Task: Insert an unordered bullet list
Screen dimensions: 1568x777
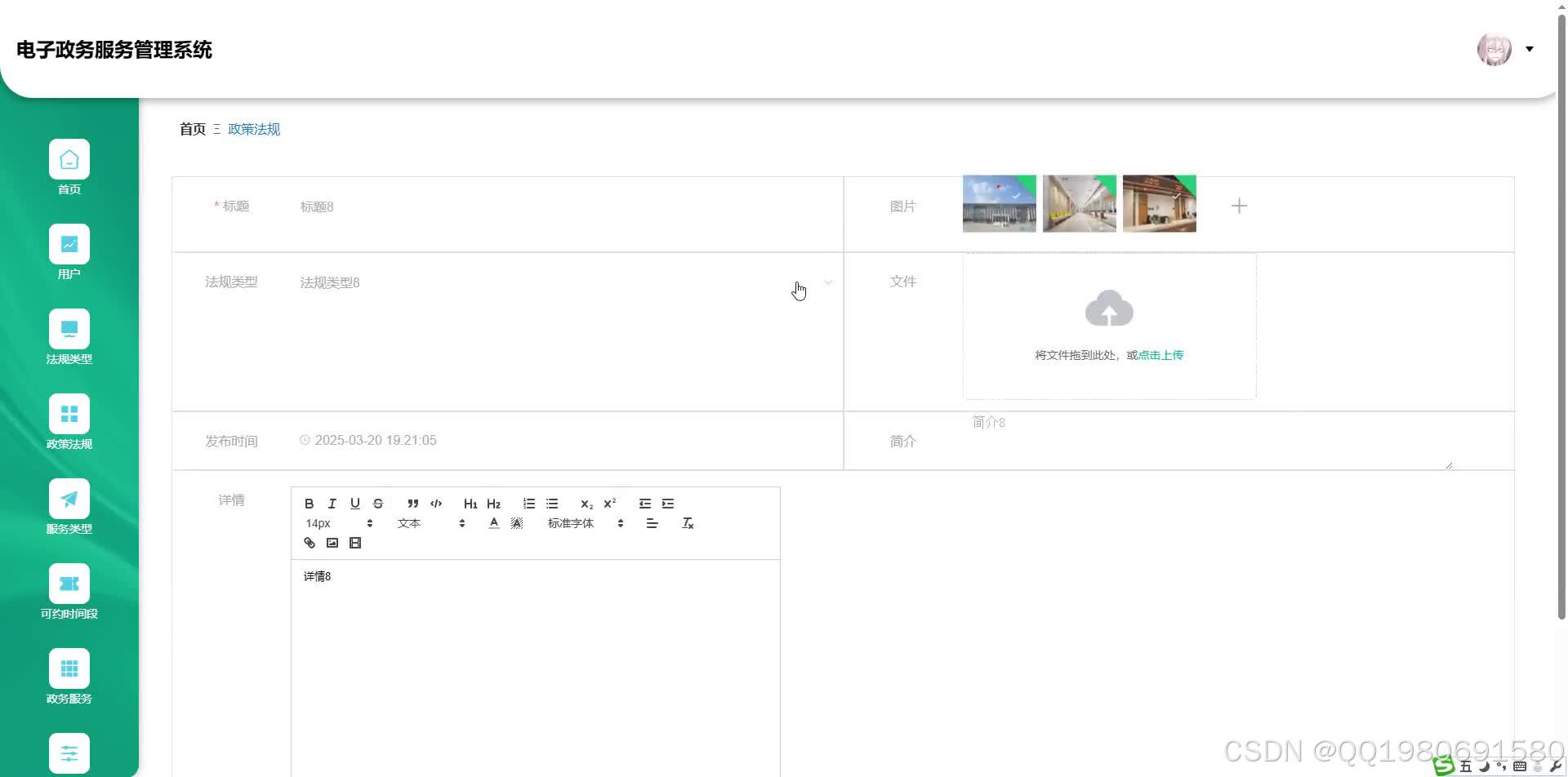Action: [552, 504]
